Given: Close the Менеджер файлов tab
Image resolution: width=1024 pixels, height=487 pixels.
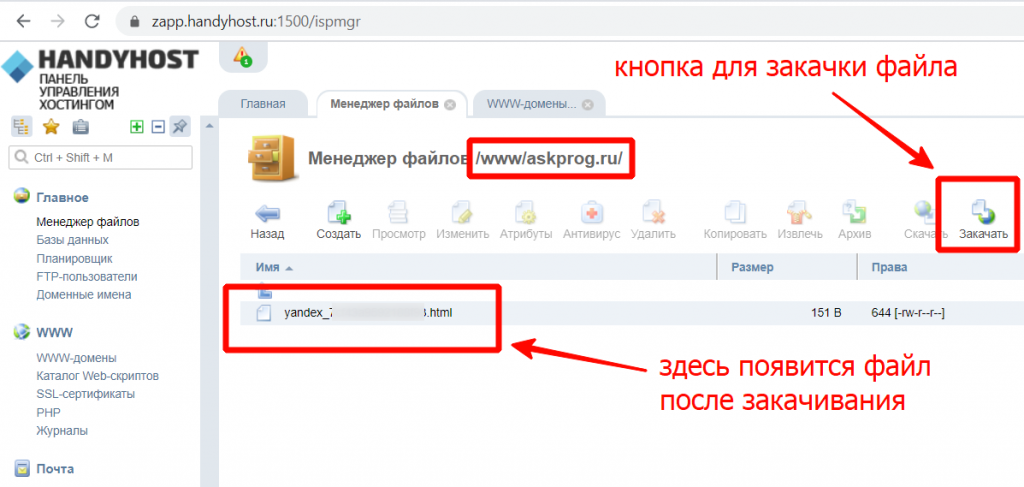Looking at the screenshot, I should pos(450,104).
